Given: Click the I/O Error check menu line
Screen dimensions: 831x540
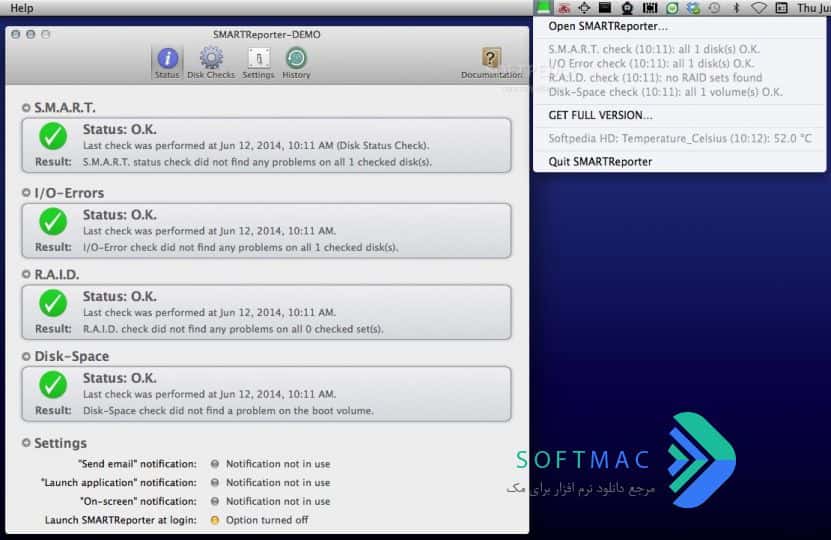Looking at the screenshot, I should (679, 64).
